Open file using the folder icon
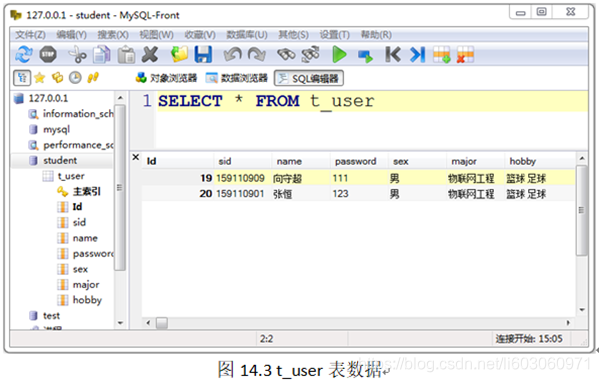The image size is (599, 382). (179, 55)
